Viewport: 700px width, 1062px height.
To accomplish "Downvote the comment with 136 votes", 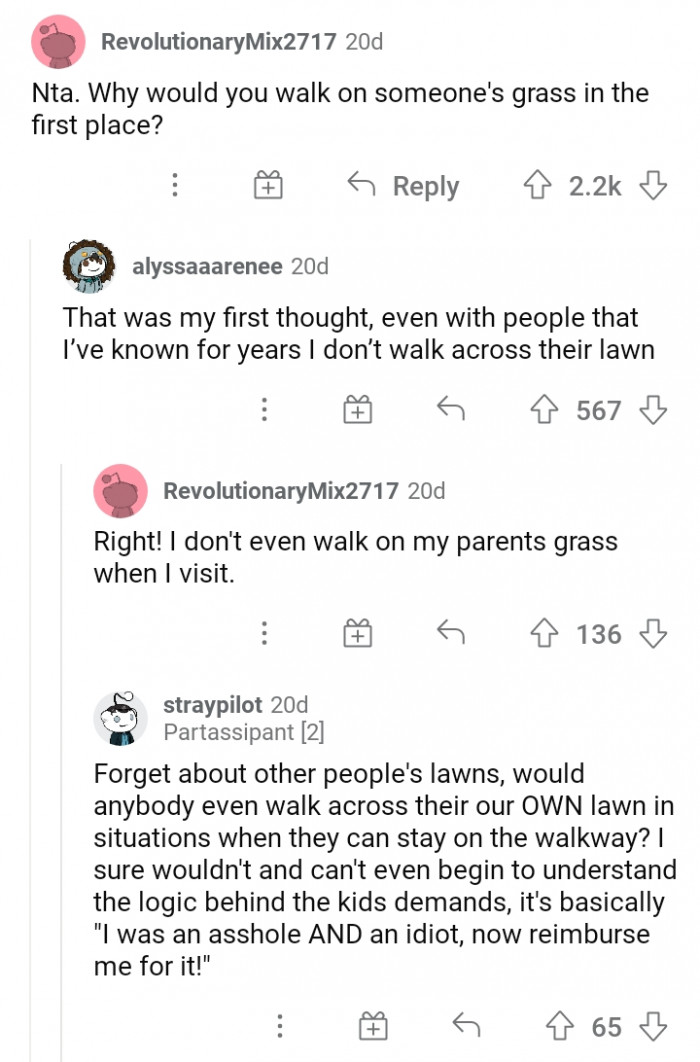I will pyautogui.click(x=652, y=634).
